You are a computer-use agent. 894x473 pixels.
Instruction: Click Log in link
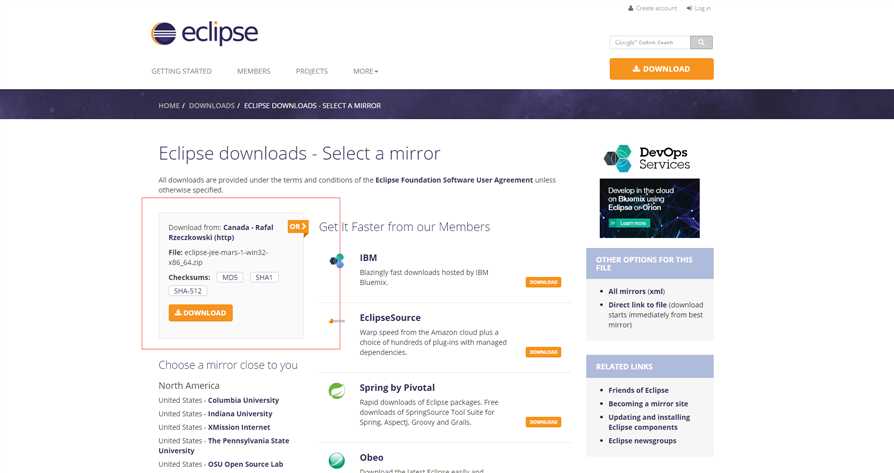(x=698, y=9)
